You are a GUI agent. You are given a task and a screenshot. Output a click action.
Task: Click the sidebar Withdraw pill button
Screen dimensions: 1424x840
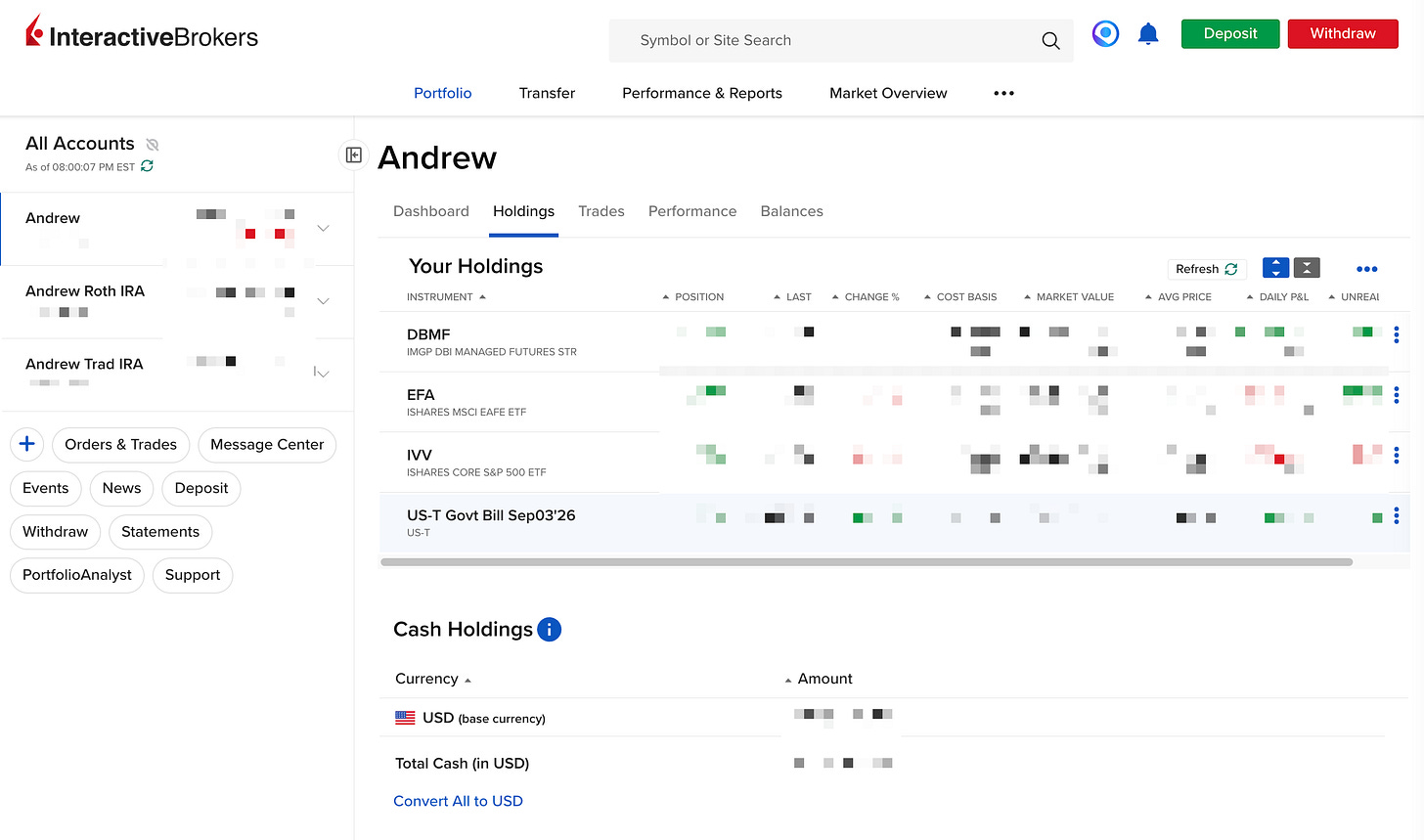point(56,532)
